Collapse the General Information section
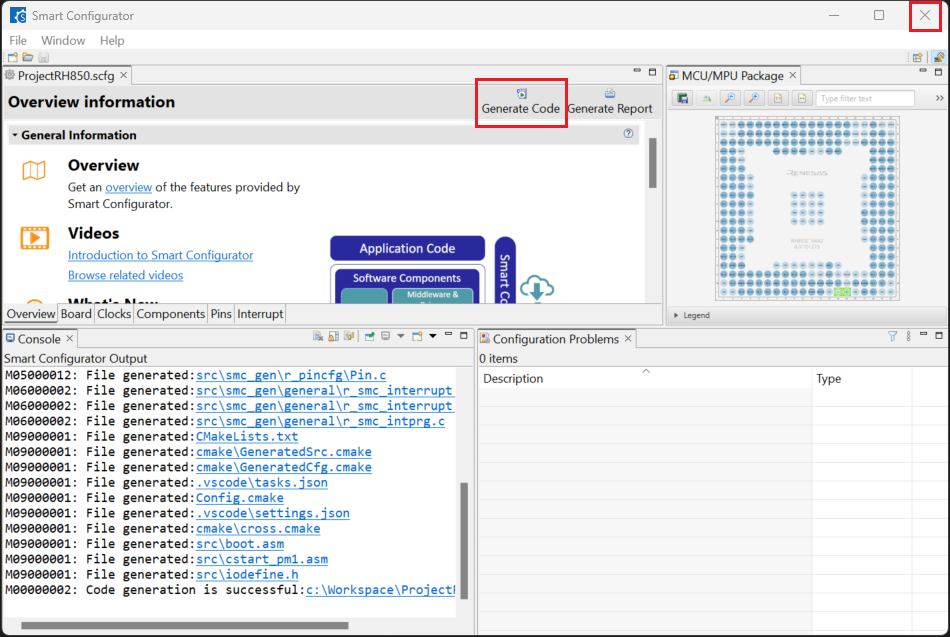 pyautogui.click(x=15, y=135)
